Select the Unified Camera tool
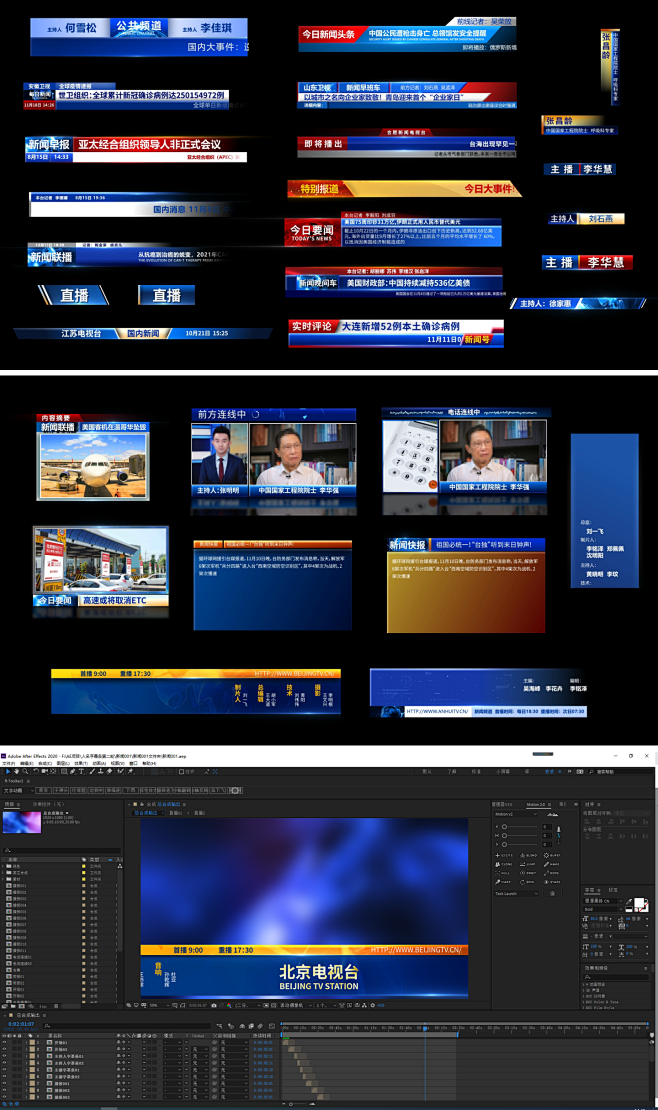This screenshot has height=1110, width=658. click(x=44, y=771)
